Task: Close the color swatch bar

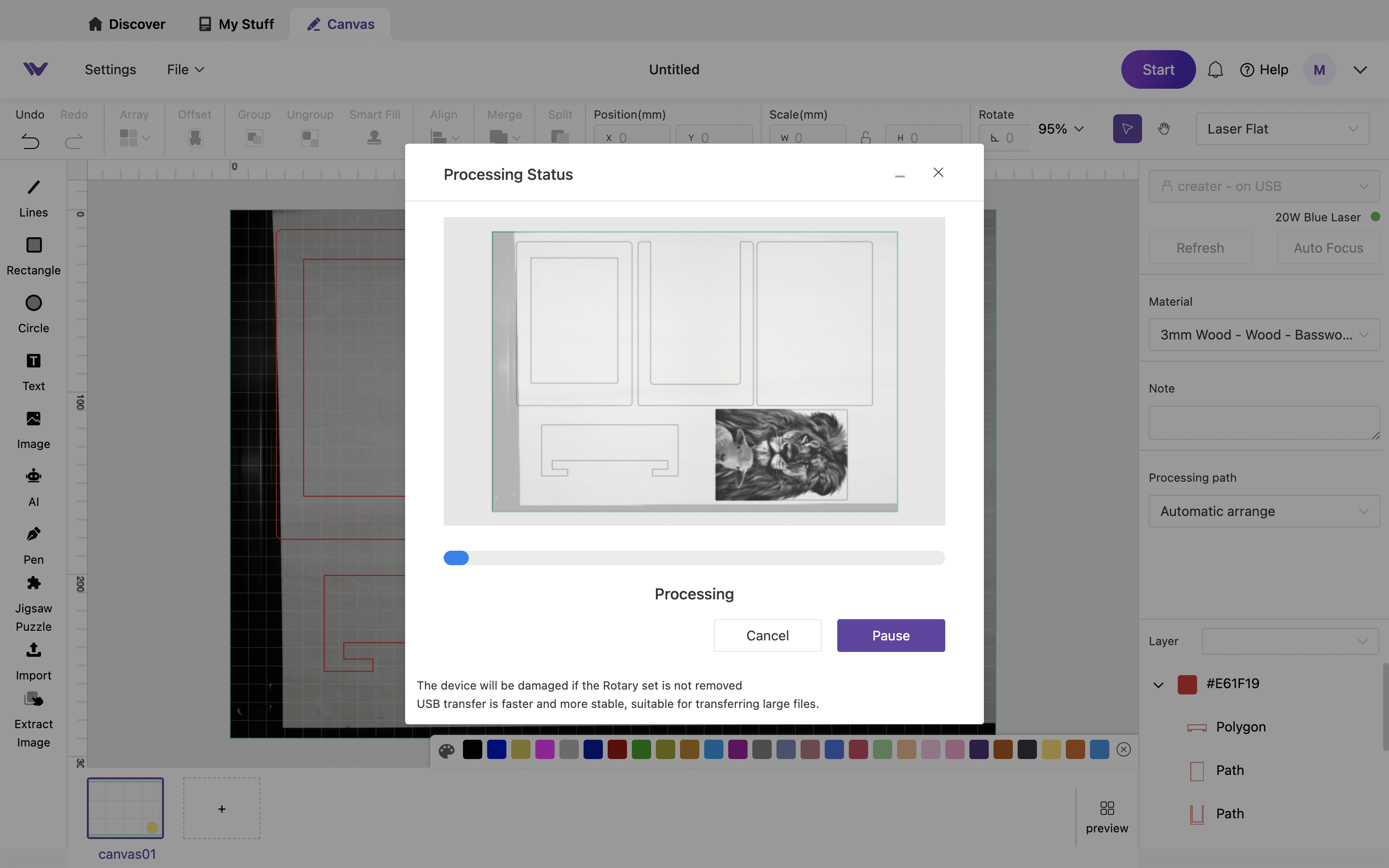Action: tap(1123, 750)
